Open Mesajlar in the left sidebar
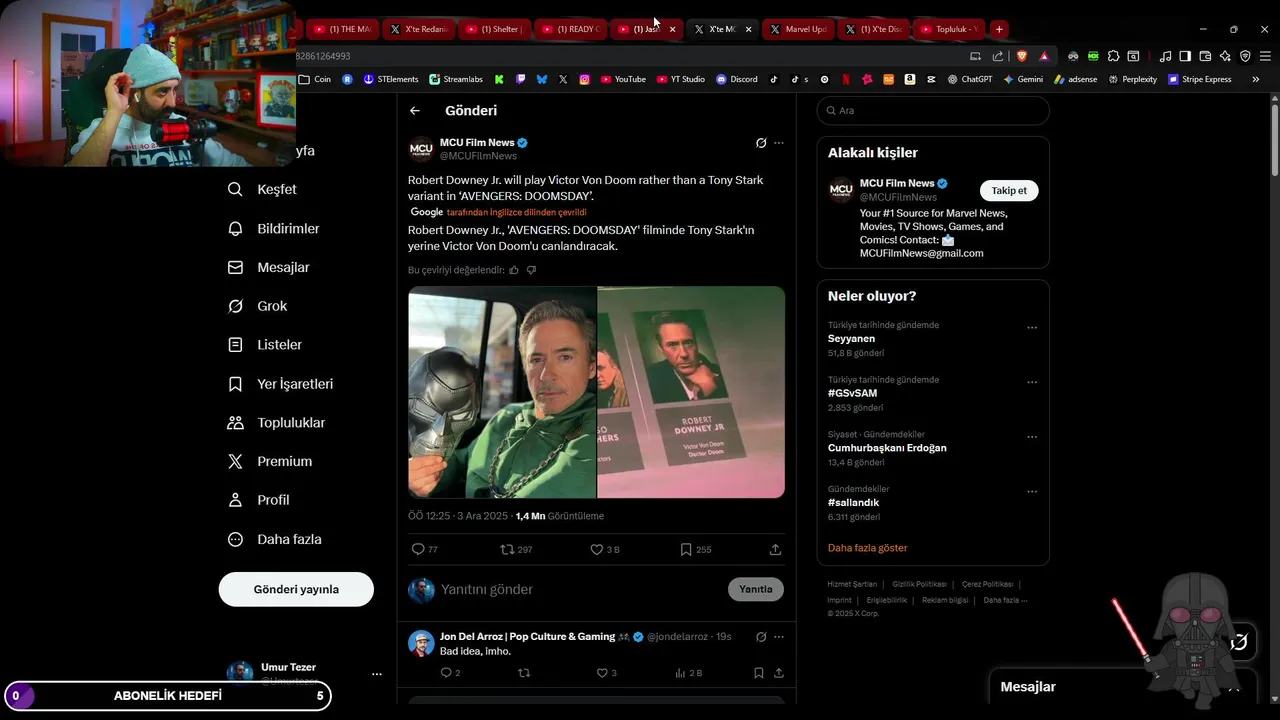This screenshot has height=720, width=1280. click(269, 267)
